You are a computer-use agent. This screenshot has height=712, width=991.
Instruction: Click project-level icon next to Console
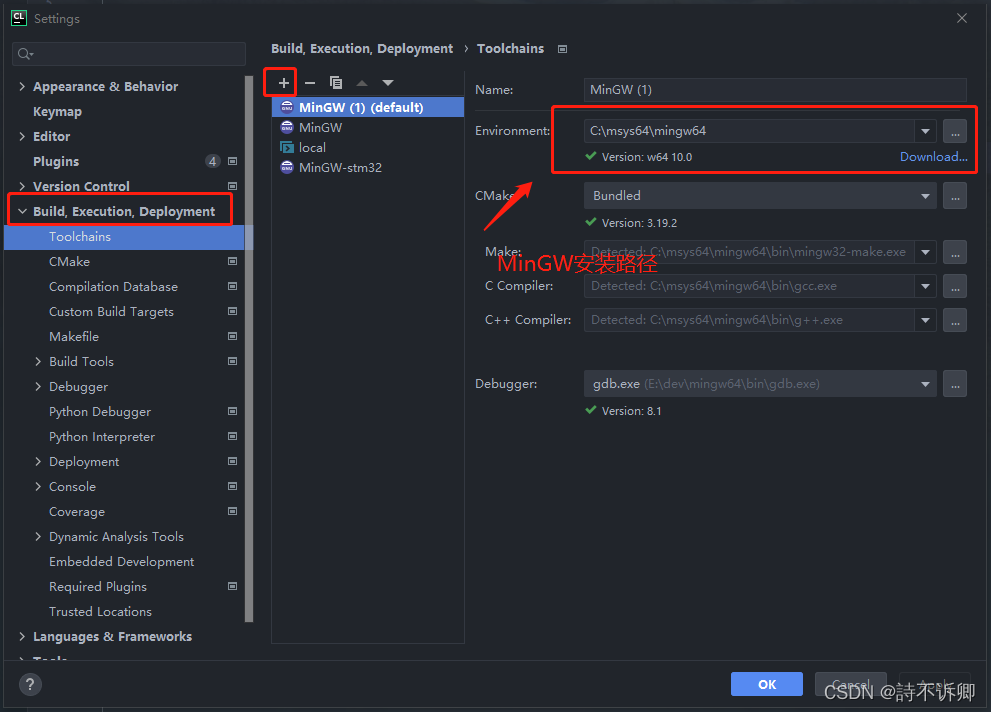click(233, 486)
